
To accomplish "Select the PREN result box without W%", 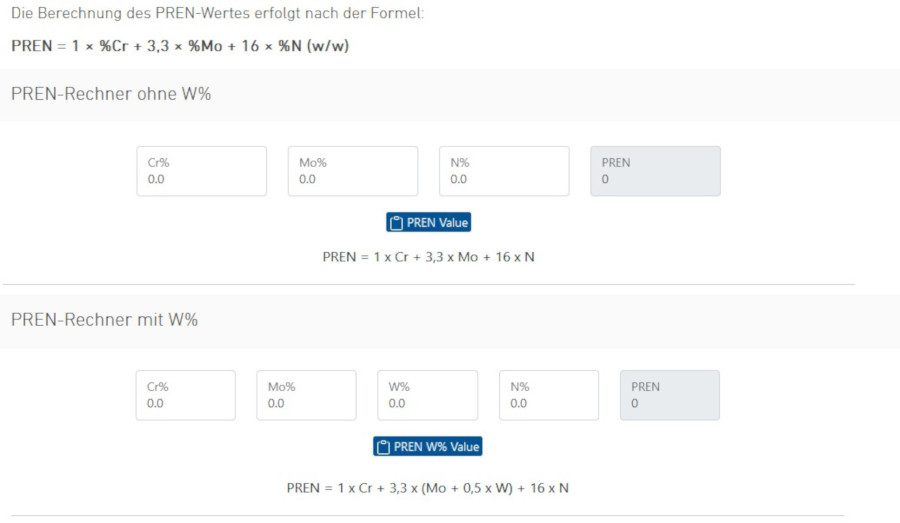I will click(654, 172).
